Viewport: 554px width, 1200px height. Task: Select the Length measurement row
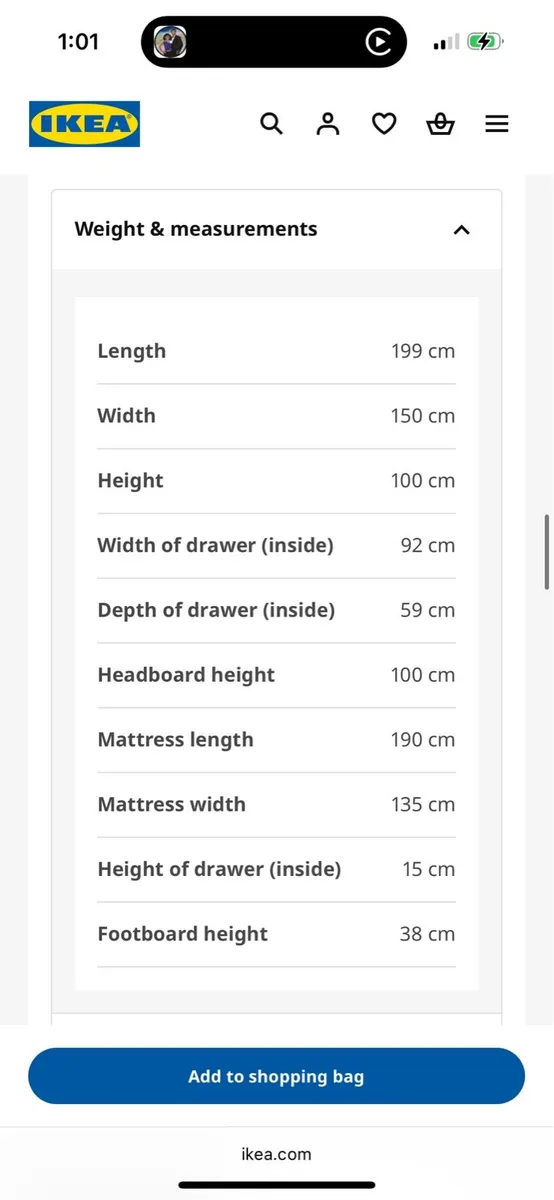[x=276, y=351]
